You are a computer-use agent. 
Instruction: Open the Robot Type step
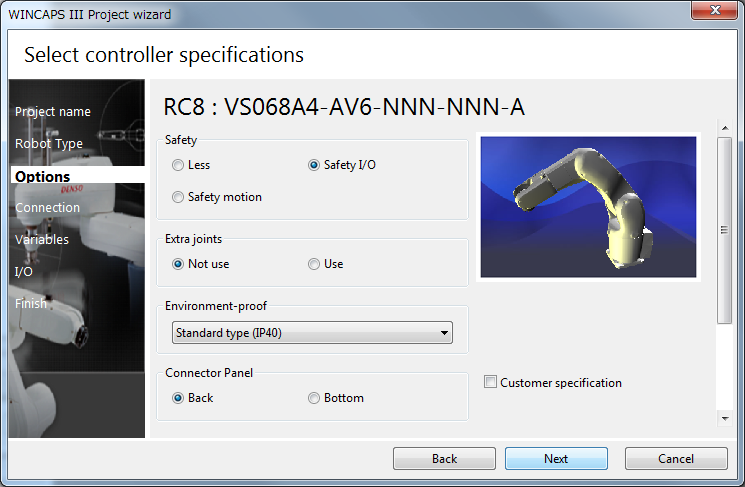[48, 144]
